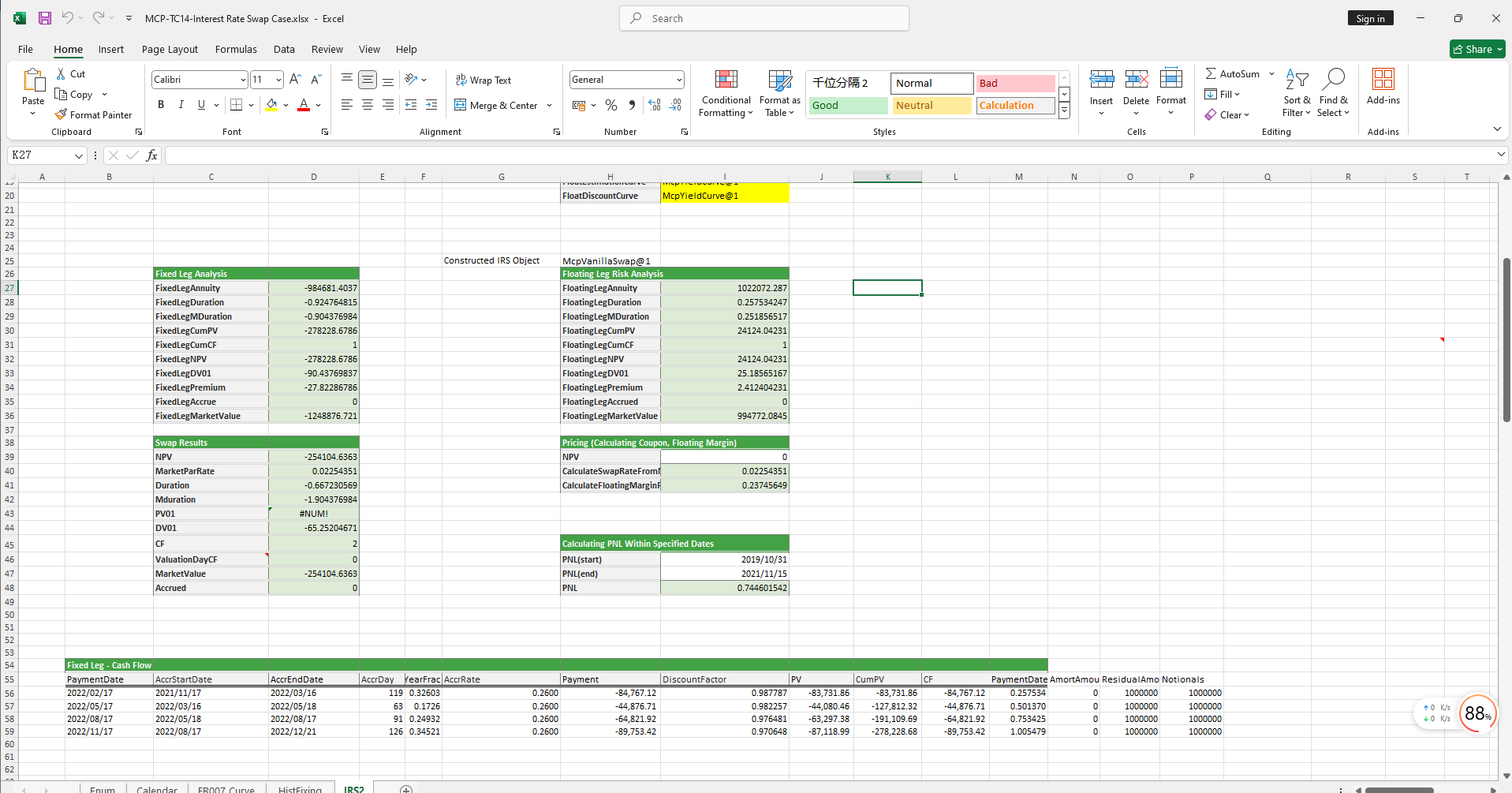
Task: Click Delete cells icon
Action: coord(1137,80)
